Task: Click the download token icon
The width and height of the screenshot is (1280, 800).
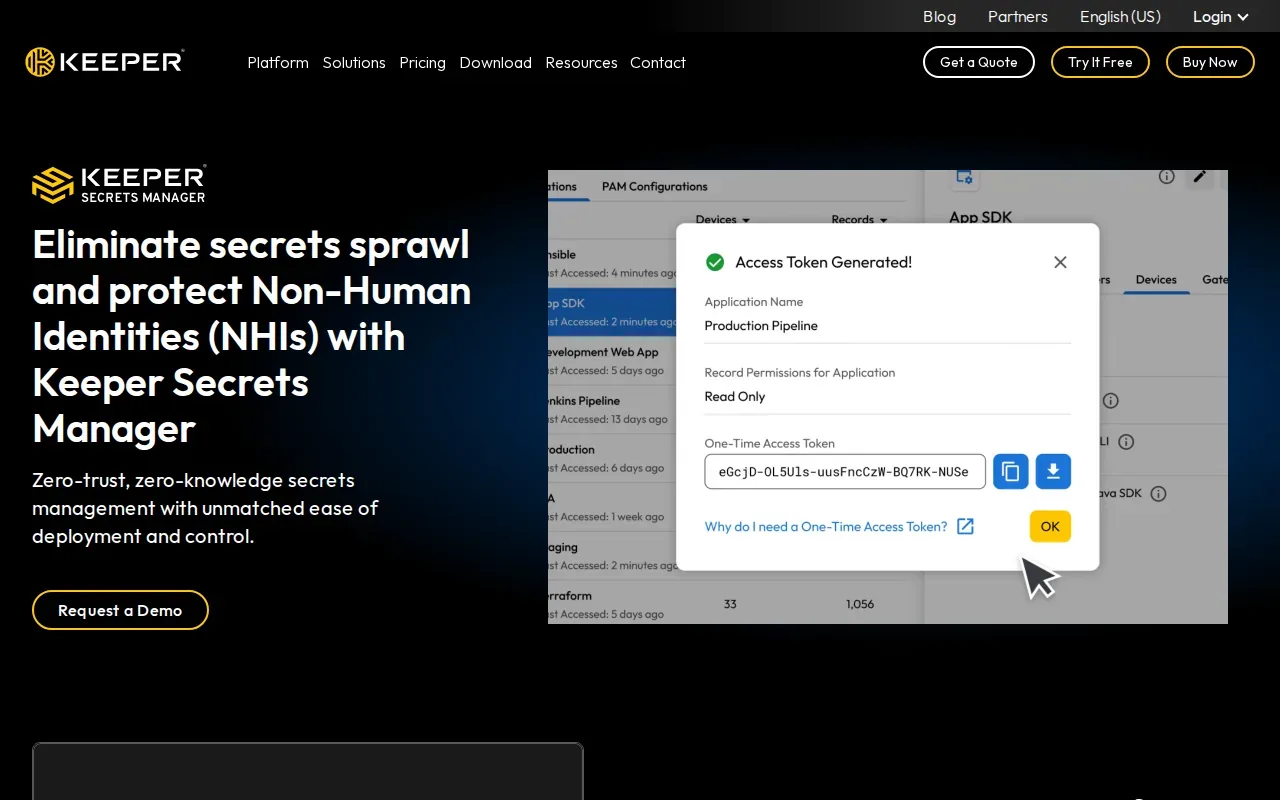Action: point(1053,471)
